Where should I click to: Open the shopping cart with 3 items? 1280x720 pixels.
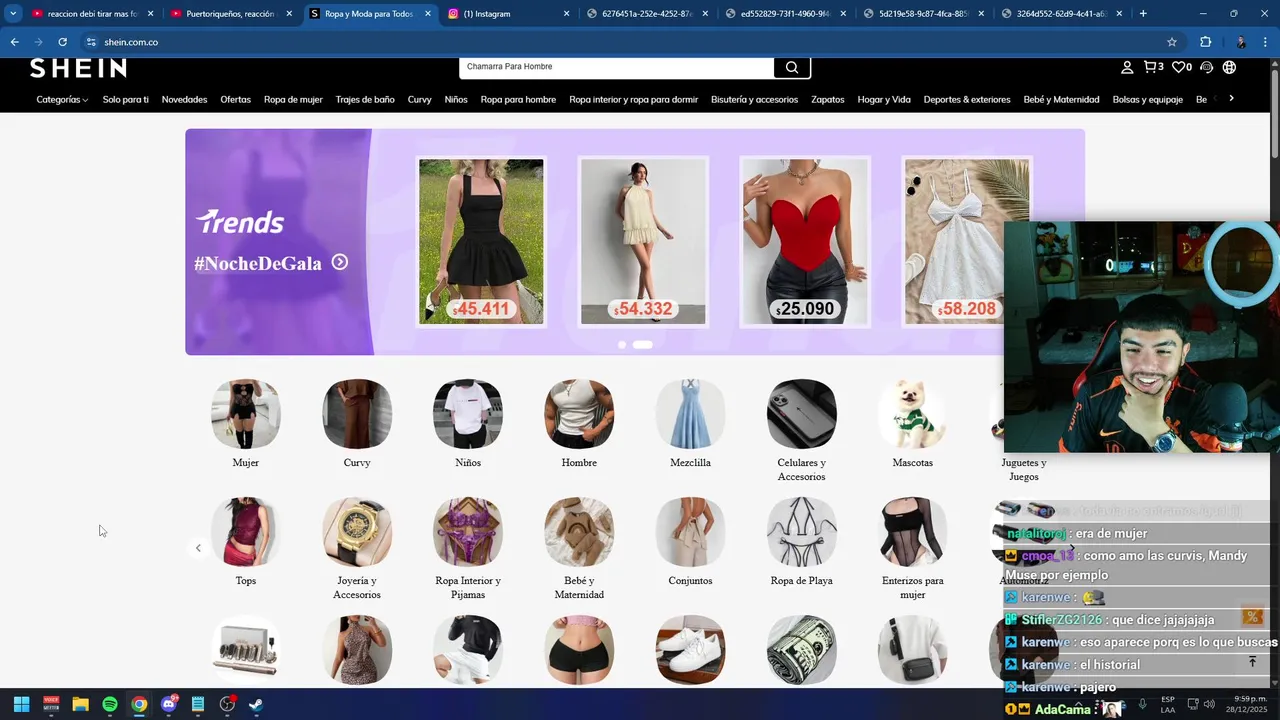[1153, 67]
